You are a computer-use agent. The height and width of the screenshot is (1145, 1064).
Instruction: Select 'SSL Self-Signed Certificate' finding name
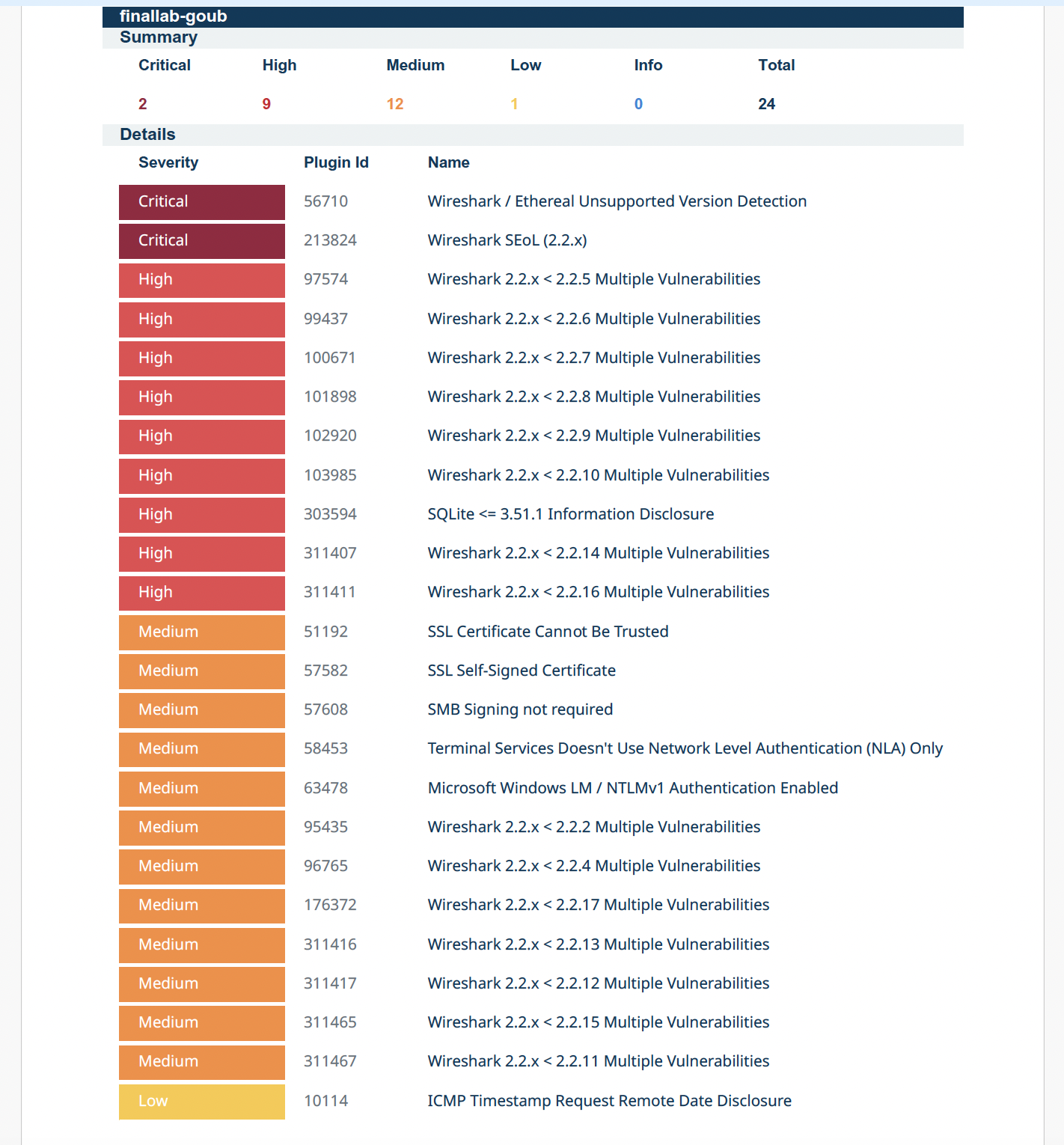pos(522,671)
